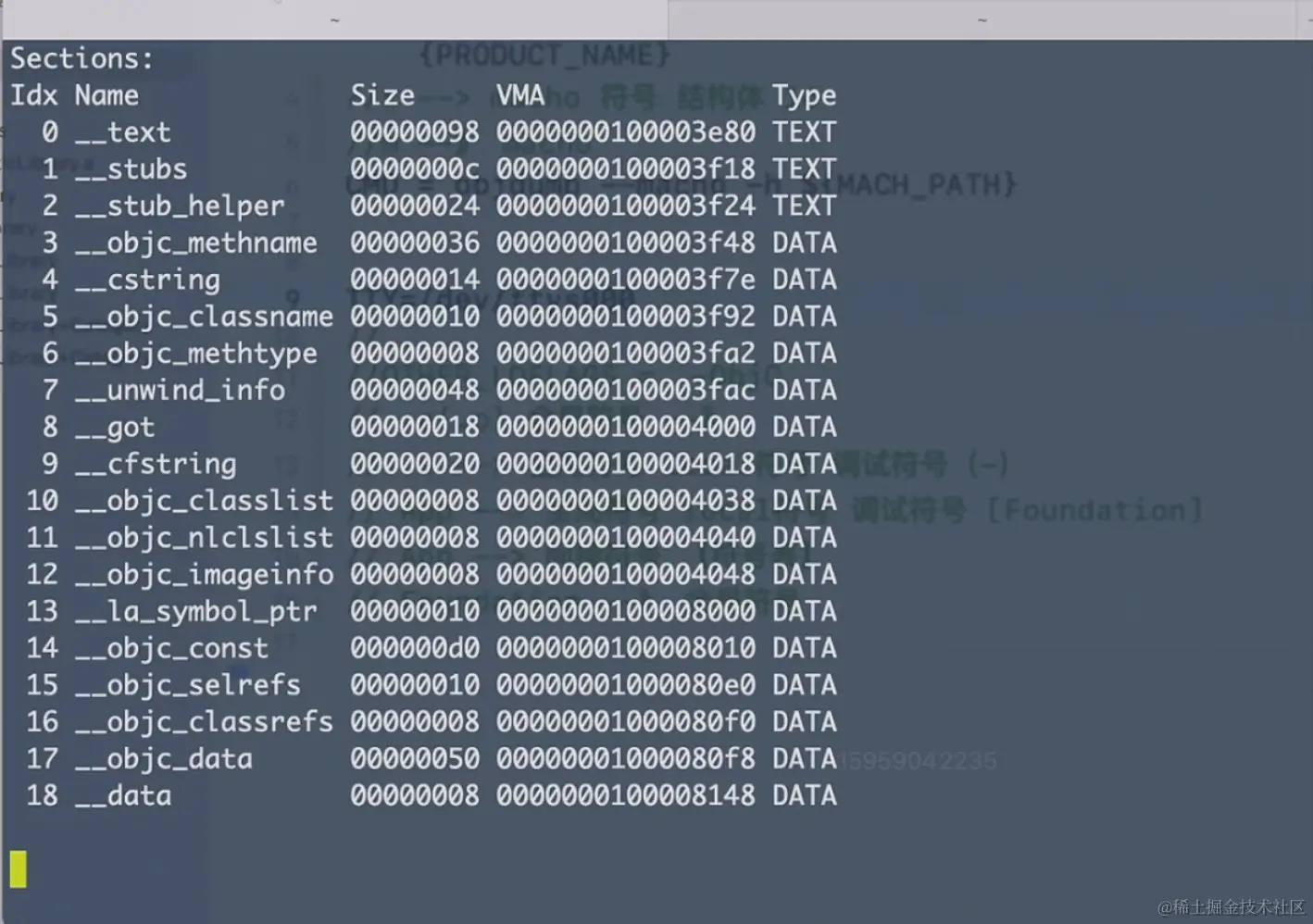Viewport: 1313px width, 924px height.
Task: Click the Sections: heading text
Action: [81, 58]
